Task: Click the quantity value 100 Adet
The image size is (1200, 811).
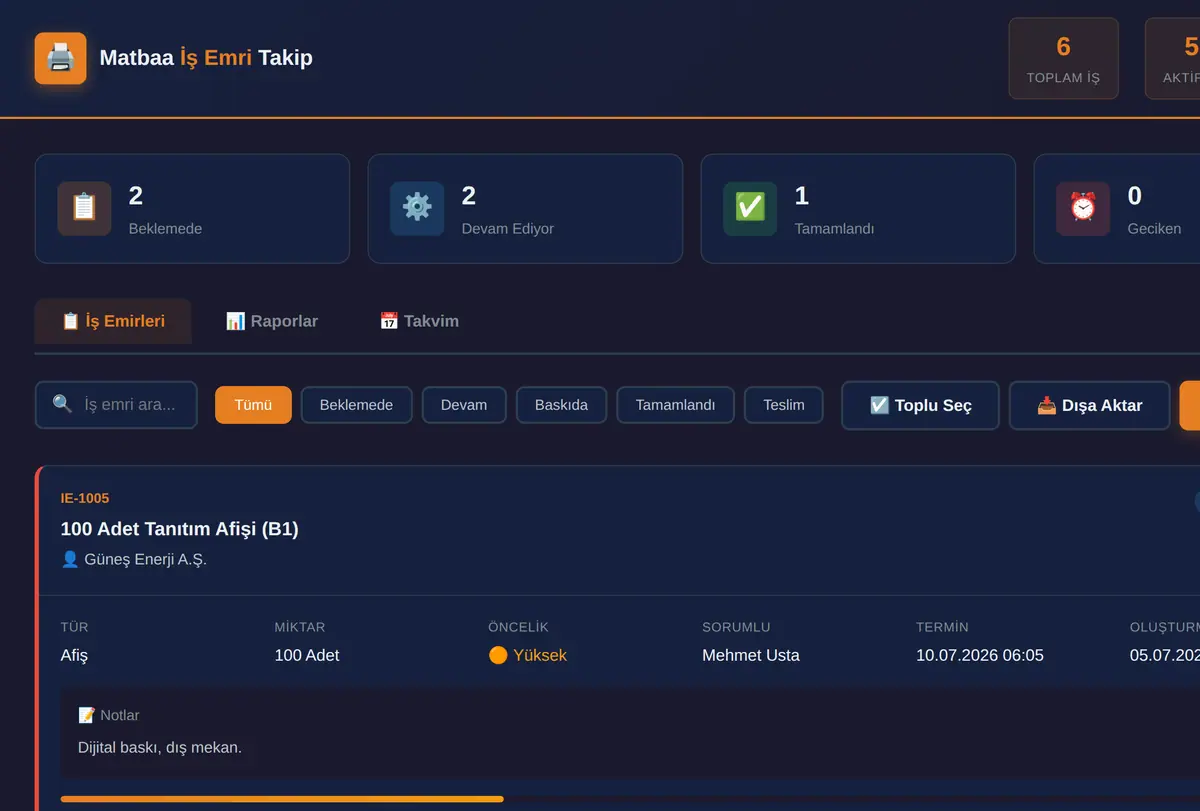Action: [307, 655]
